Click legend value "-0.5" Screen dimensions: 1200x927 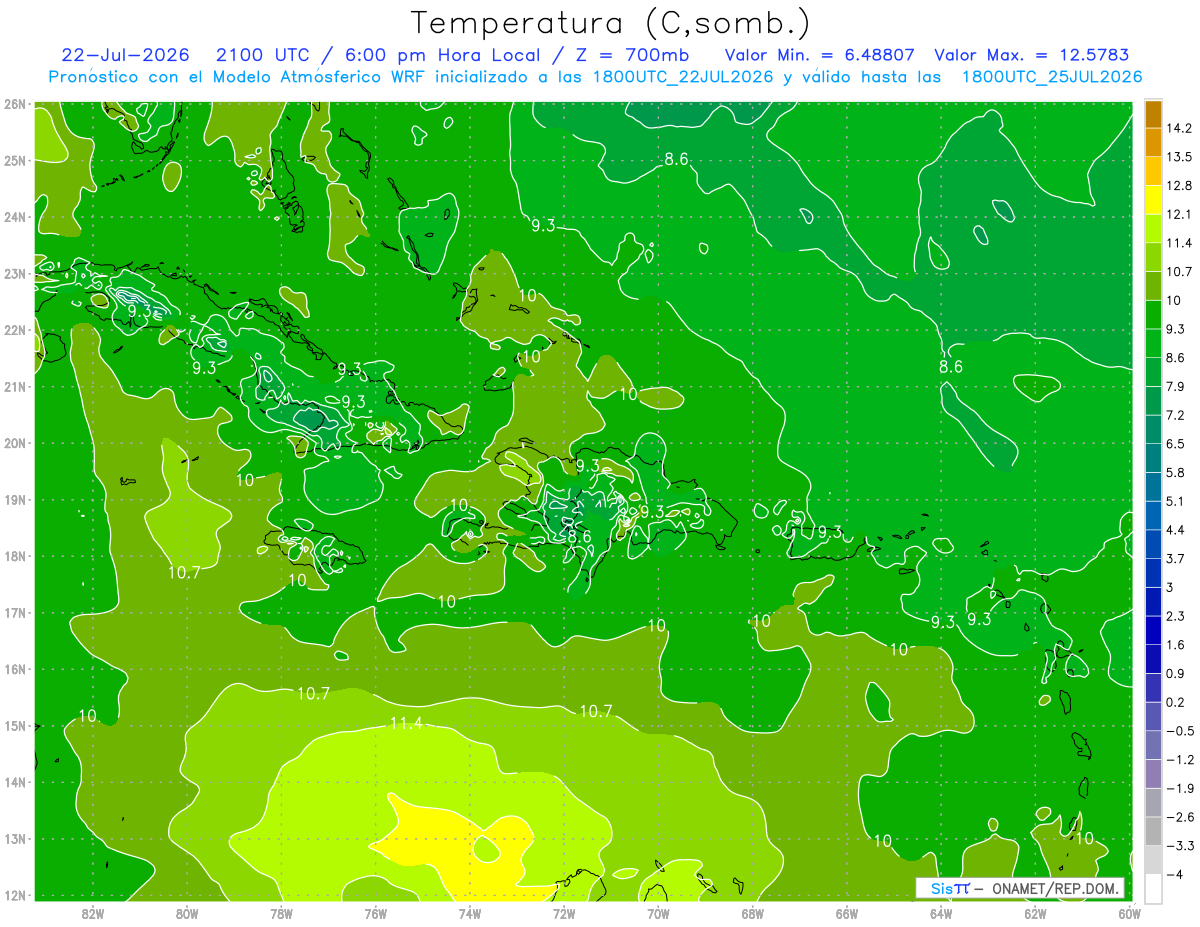pos(1179,731)
